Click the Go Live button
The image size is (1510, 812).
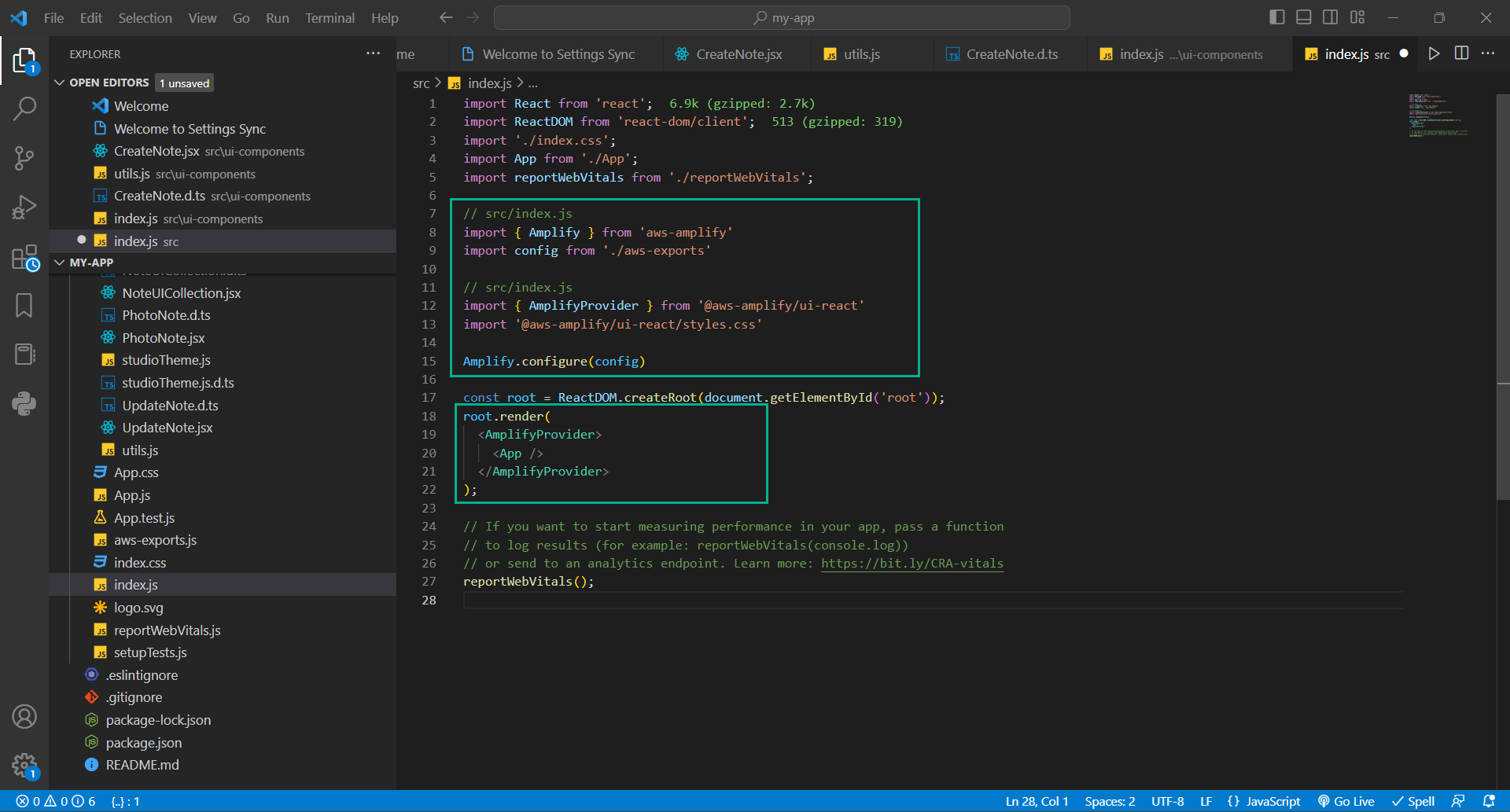(1346, 801)
